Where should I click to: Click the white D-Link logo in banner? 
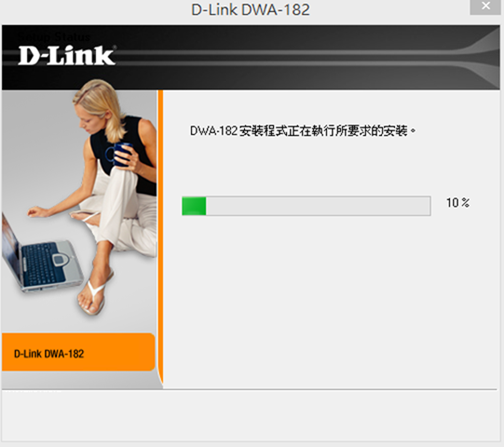tap(67, 56)
